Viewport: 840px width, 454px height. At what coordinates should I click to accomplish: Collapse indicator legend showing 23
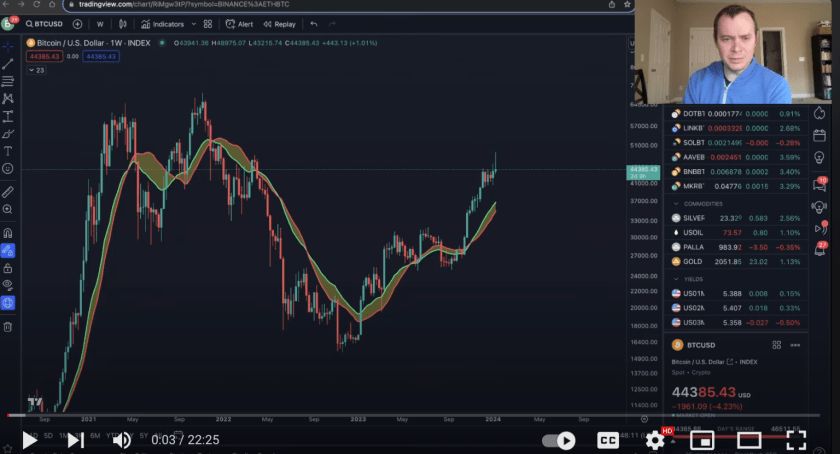tap(36, 70)
